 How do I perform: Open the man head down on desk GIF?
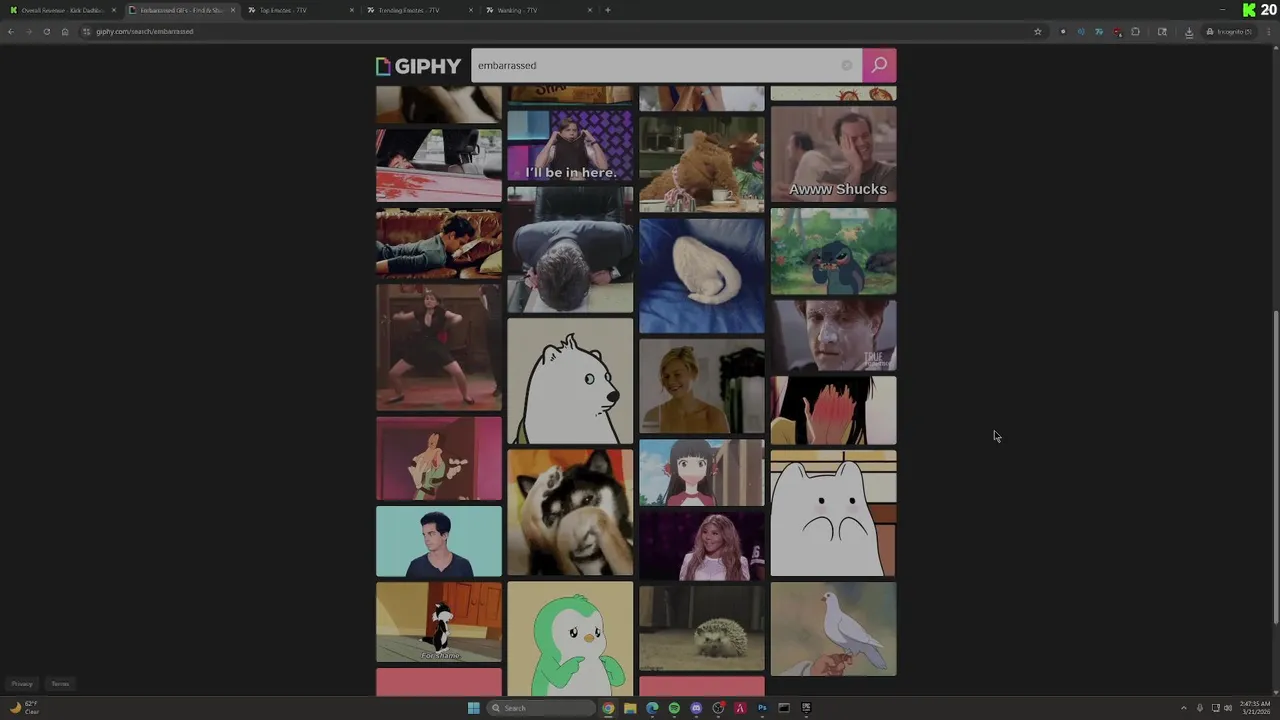pyautogui.click(x=570, y=250)
